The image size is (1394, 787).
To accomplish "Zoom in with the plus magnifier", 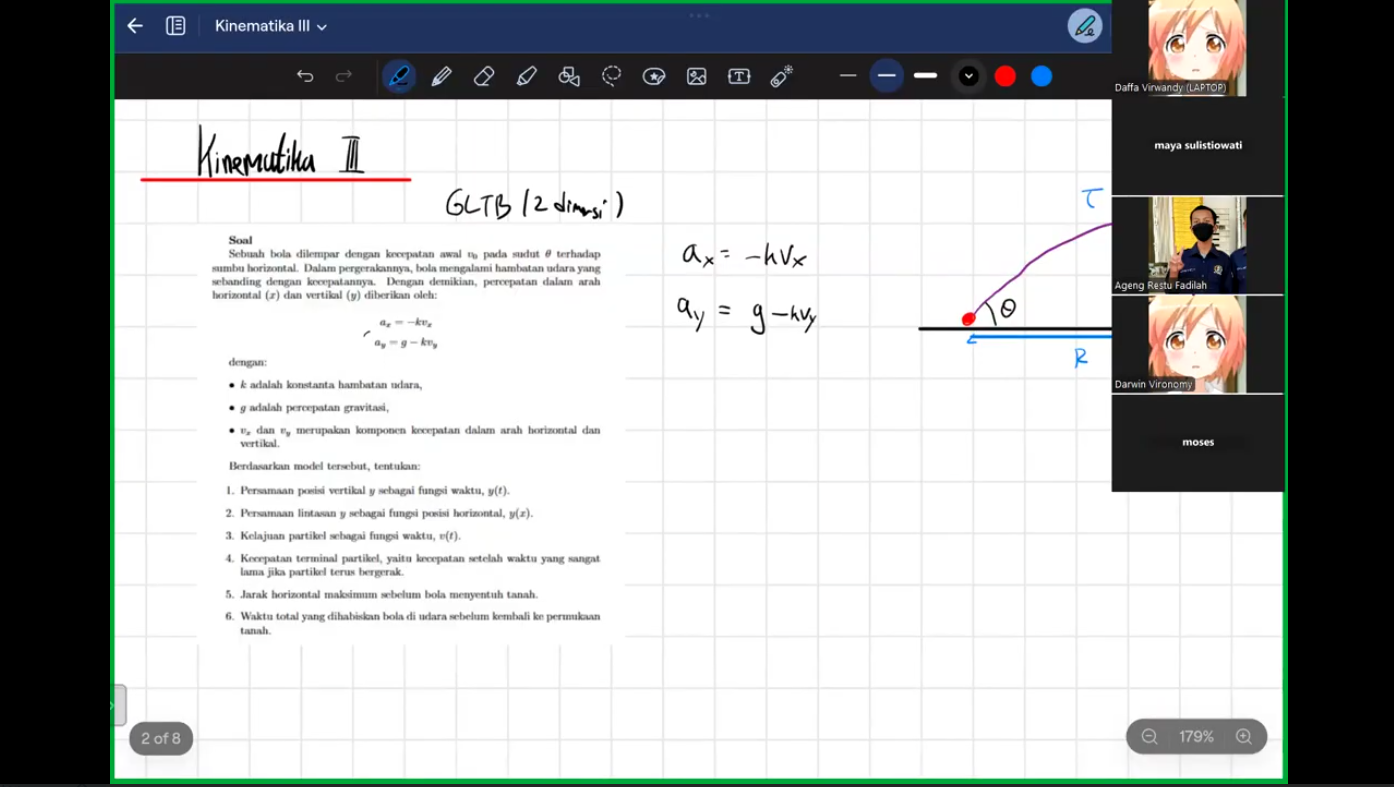I will tap(1244, 737).
